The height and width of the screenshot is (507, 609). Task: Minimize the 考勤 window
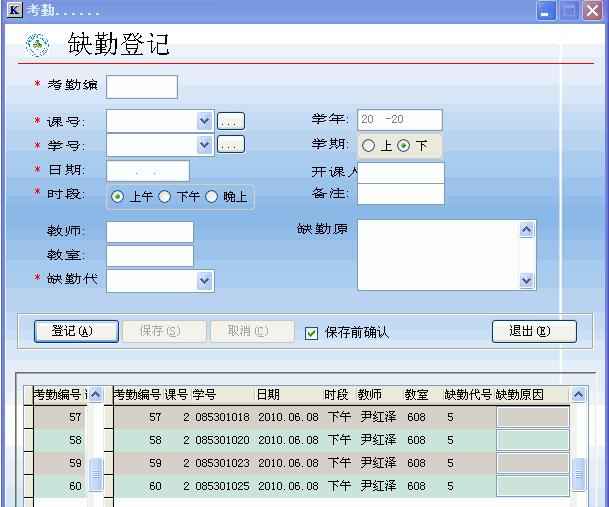point(546,11)
